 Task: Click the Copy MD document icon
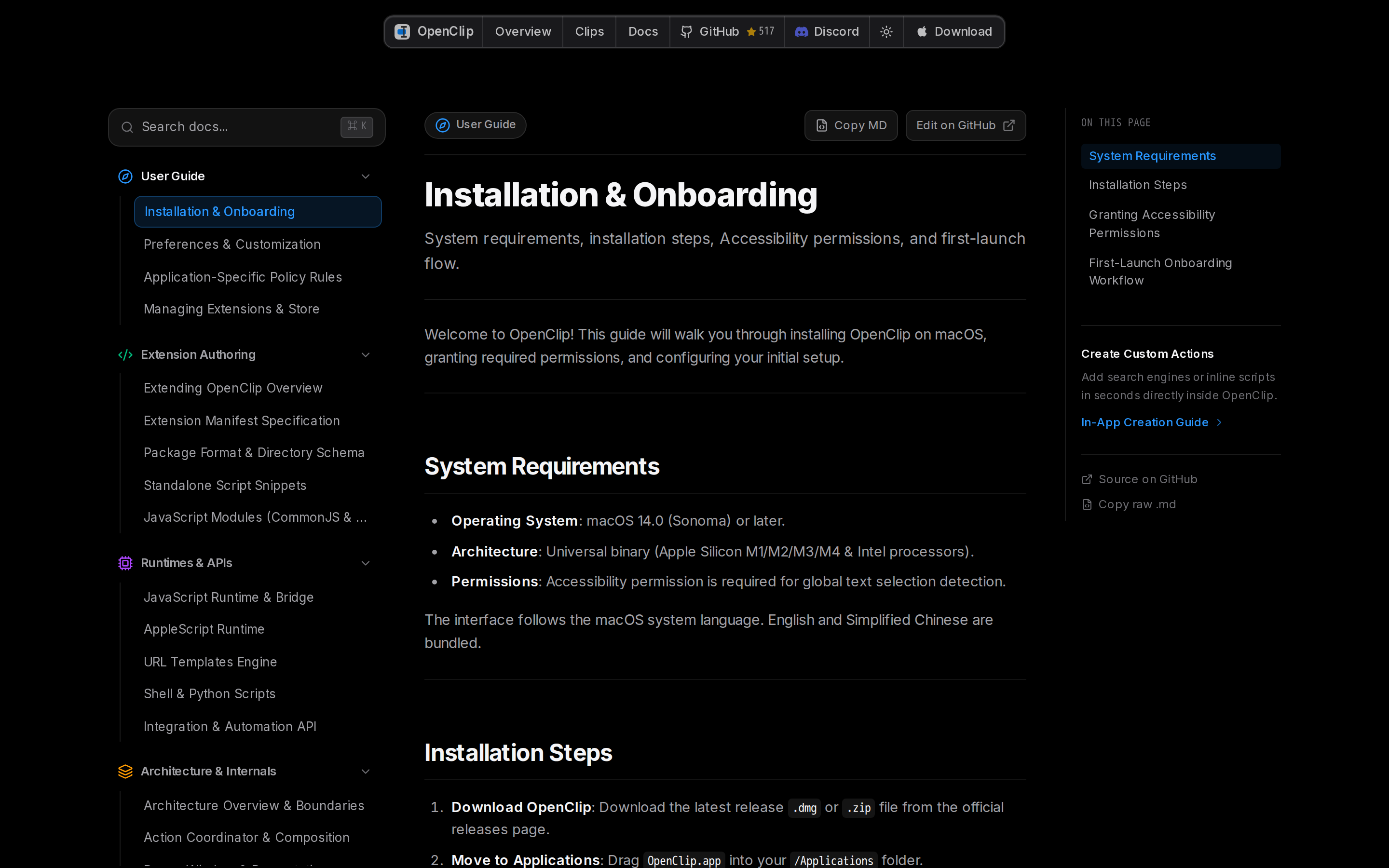(822, 125)
